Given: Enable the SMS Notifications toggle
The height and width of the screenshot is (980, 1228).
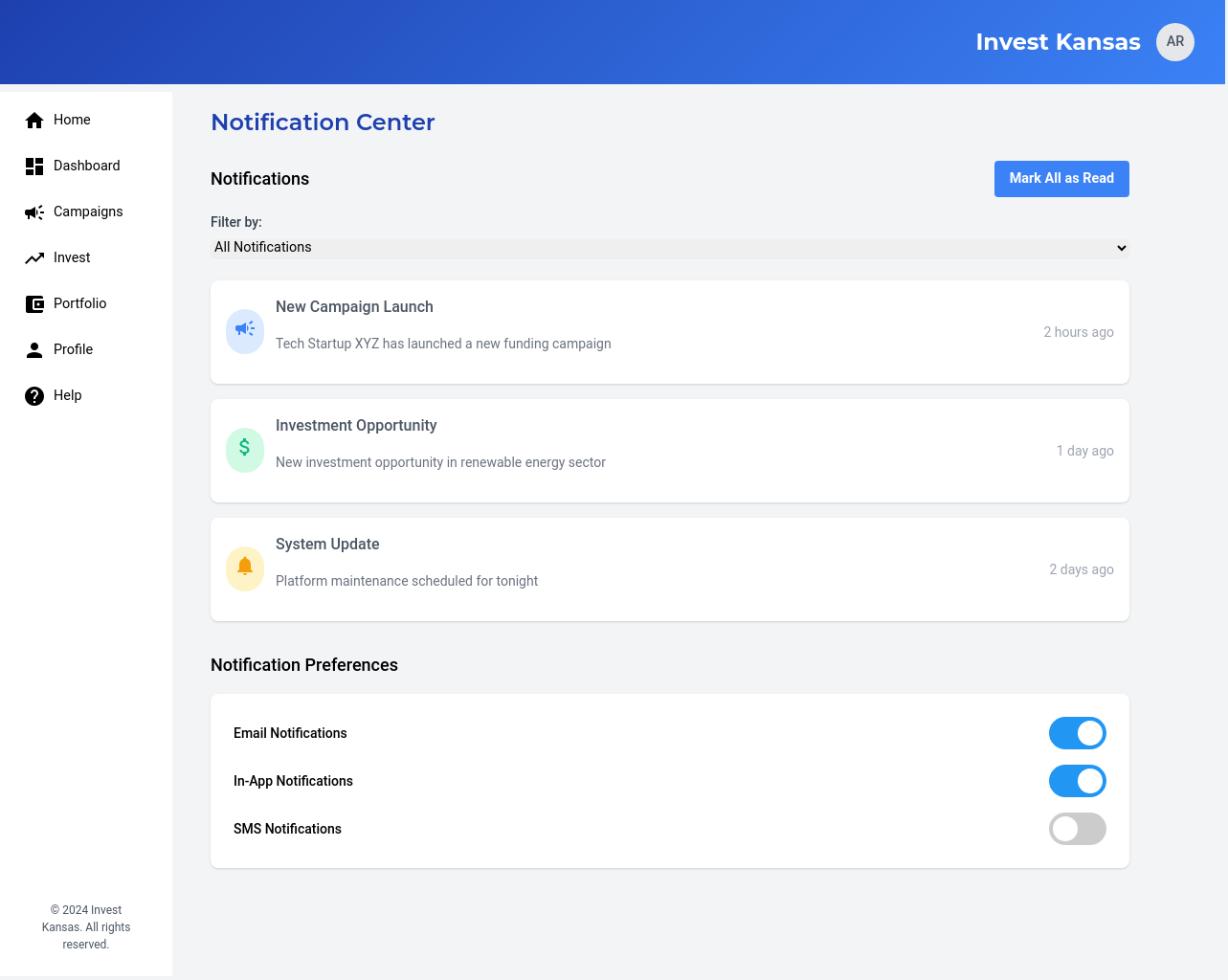Looking at the screenshot, I should coord(1077,829).
